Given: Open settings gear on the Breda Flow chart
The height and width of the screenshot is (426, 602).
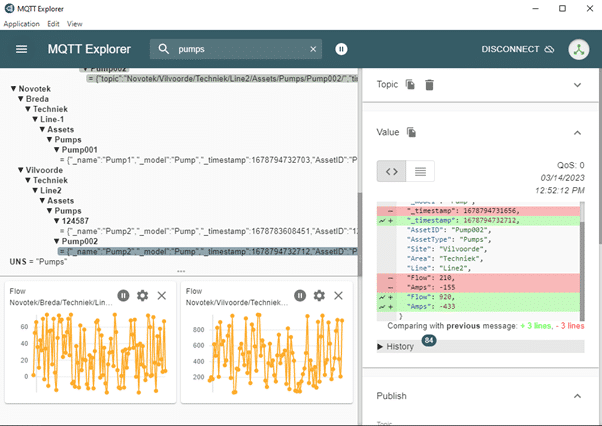Looking at the screenshot, I should click(x=143, y=295).
